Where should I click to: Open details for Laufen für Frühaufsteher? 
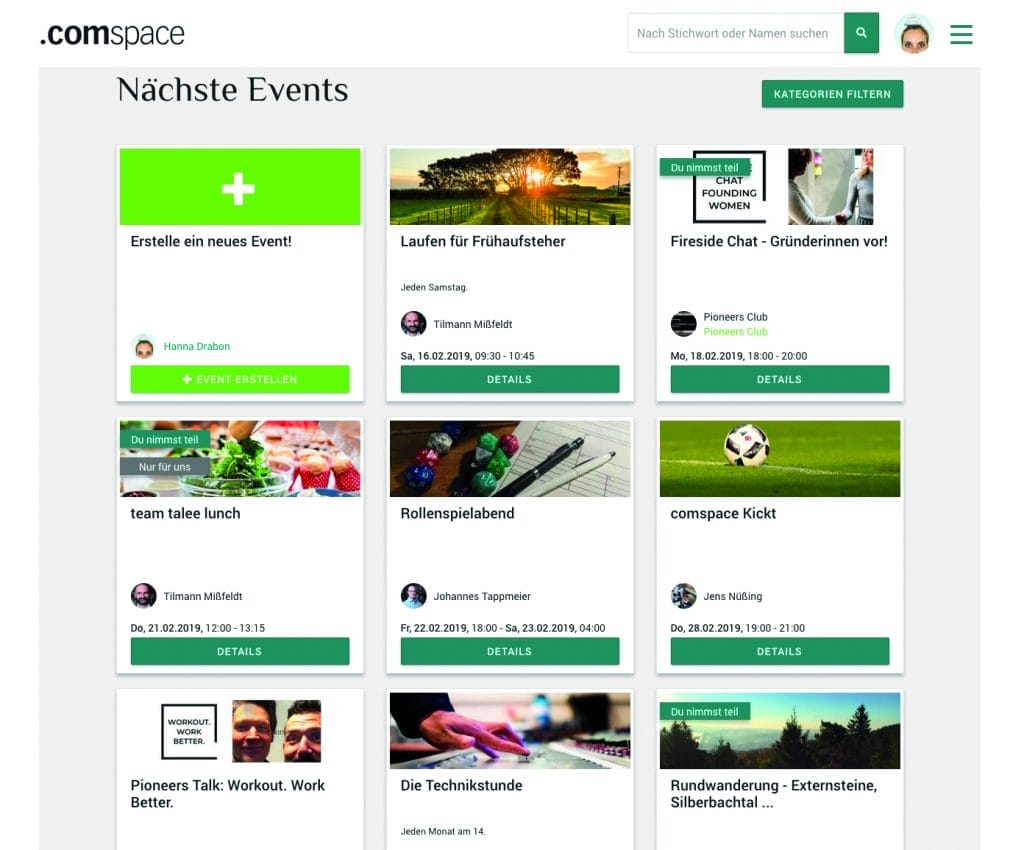[509, 379]
